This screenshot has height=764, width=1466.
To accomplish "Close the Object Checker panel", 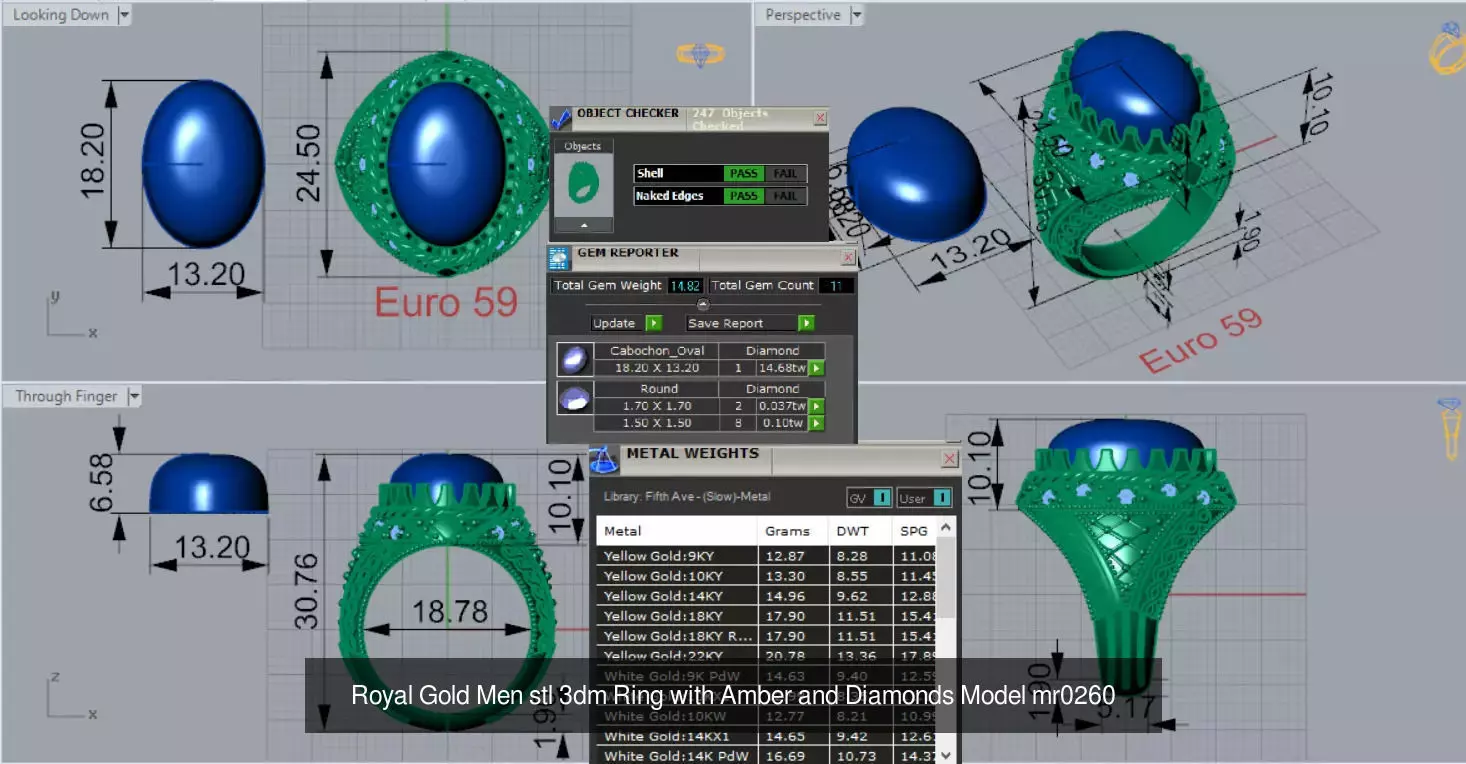I will pos(820,118).
